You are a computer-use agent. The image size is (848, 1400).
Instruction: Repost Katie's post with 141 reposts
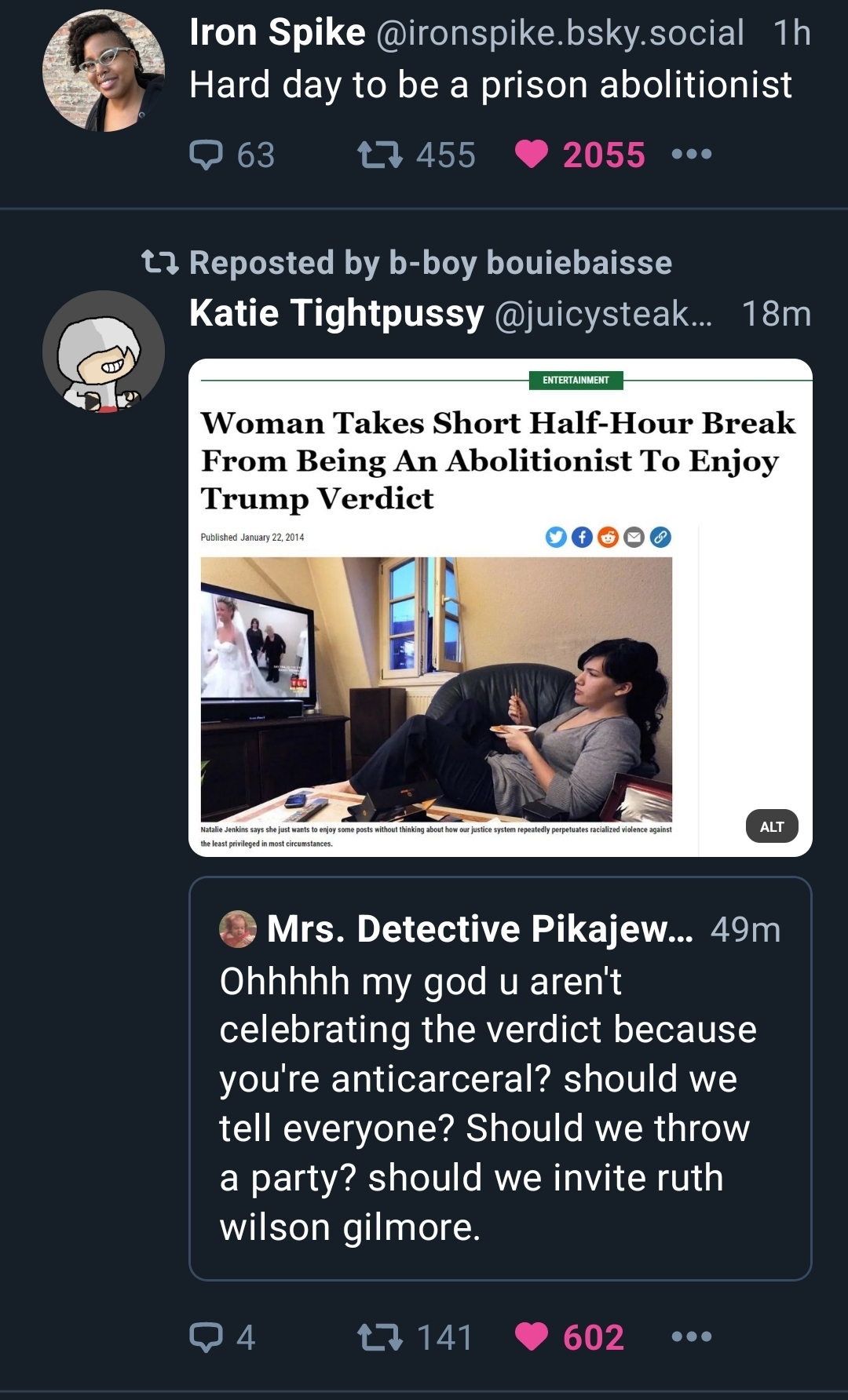coord(380,1336)
